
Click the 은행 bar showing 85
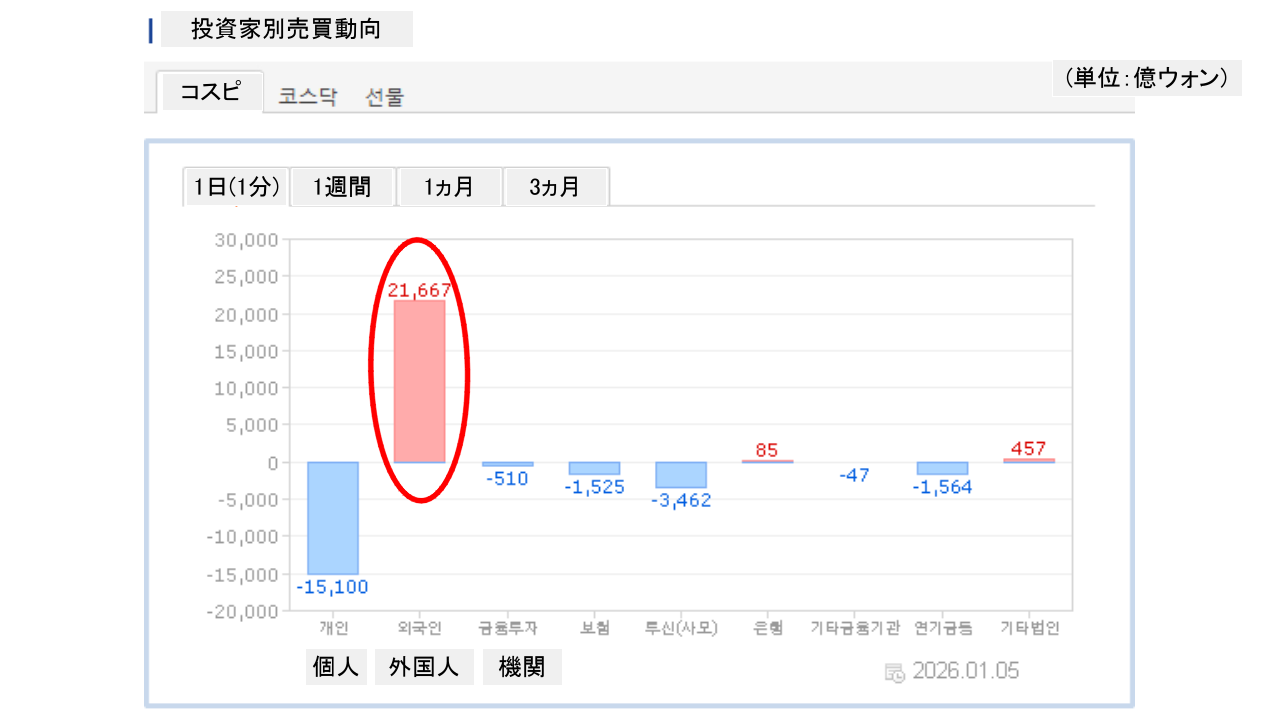[x=767, y=461]
